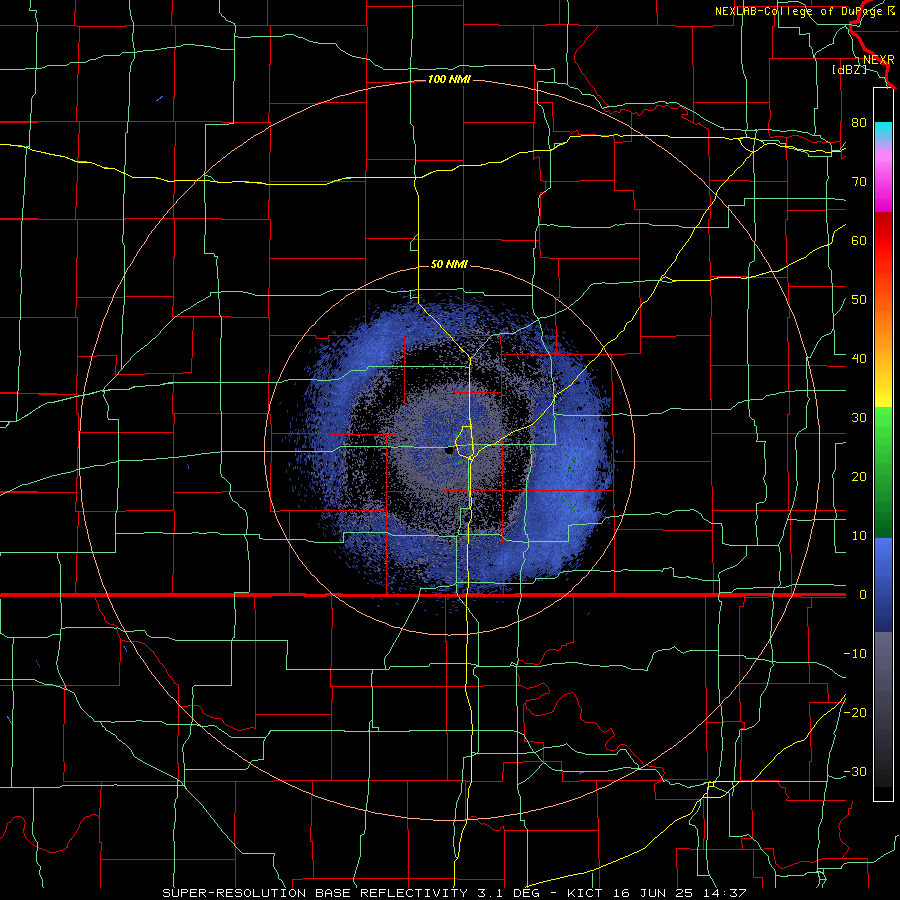The image size is (900, 900).
Task: Click the KICT station identifier in the caption
Action: pyautogui.click(x=585, y=893)
